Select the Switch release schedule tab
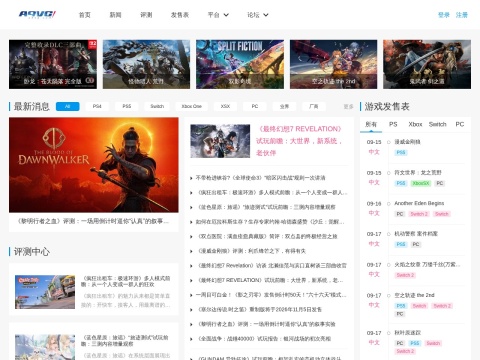 (x=437, y=124)
